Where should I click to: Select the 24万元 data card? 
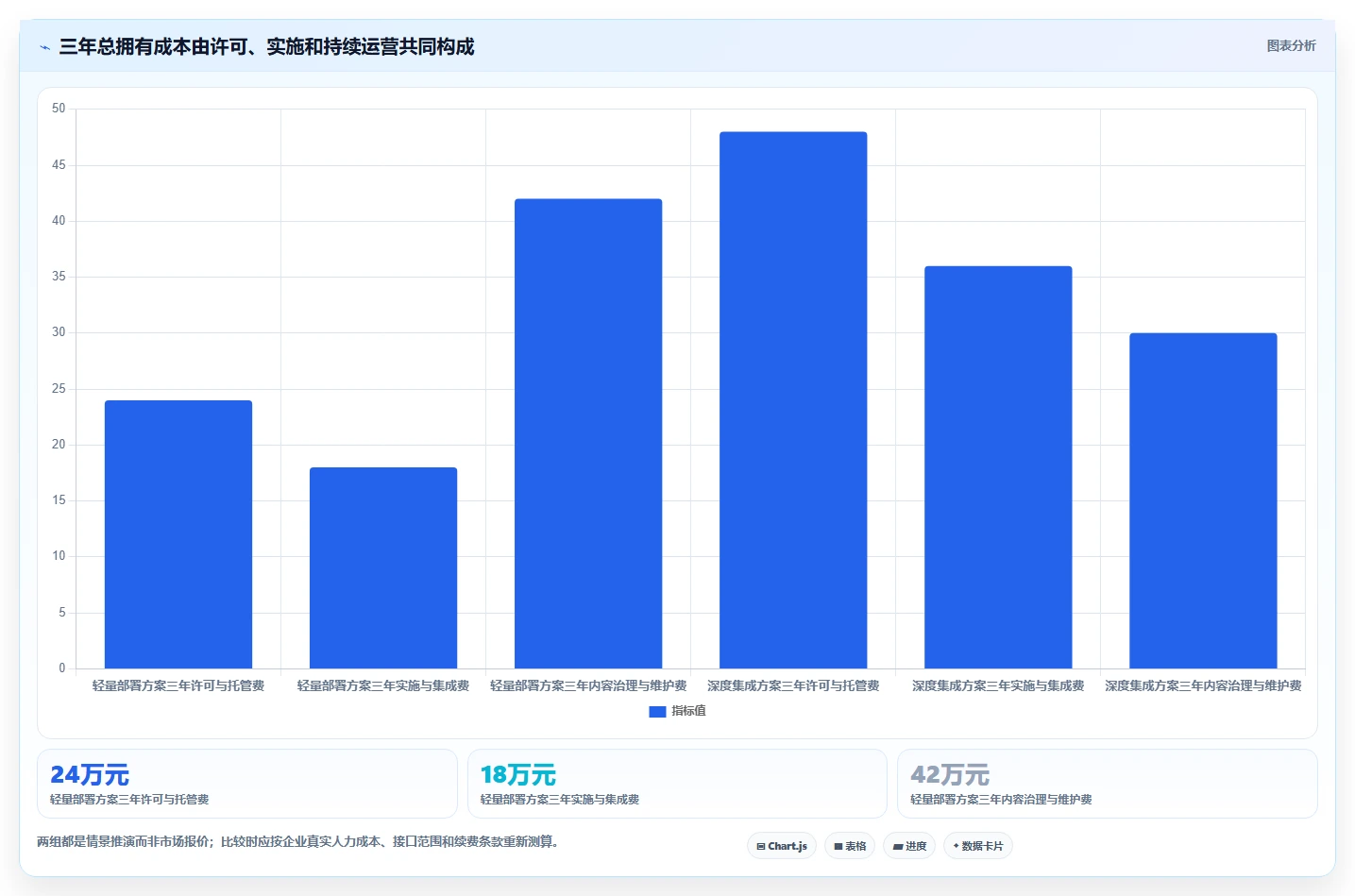click(247, 784)
